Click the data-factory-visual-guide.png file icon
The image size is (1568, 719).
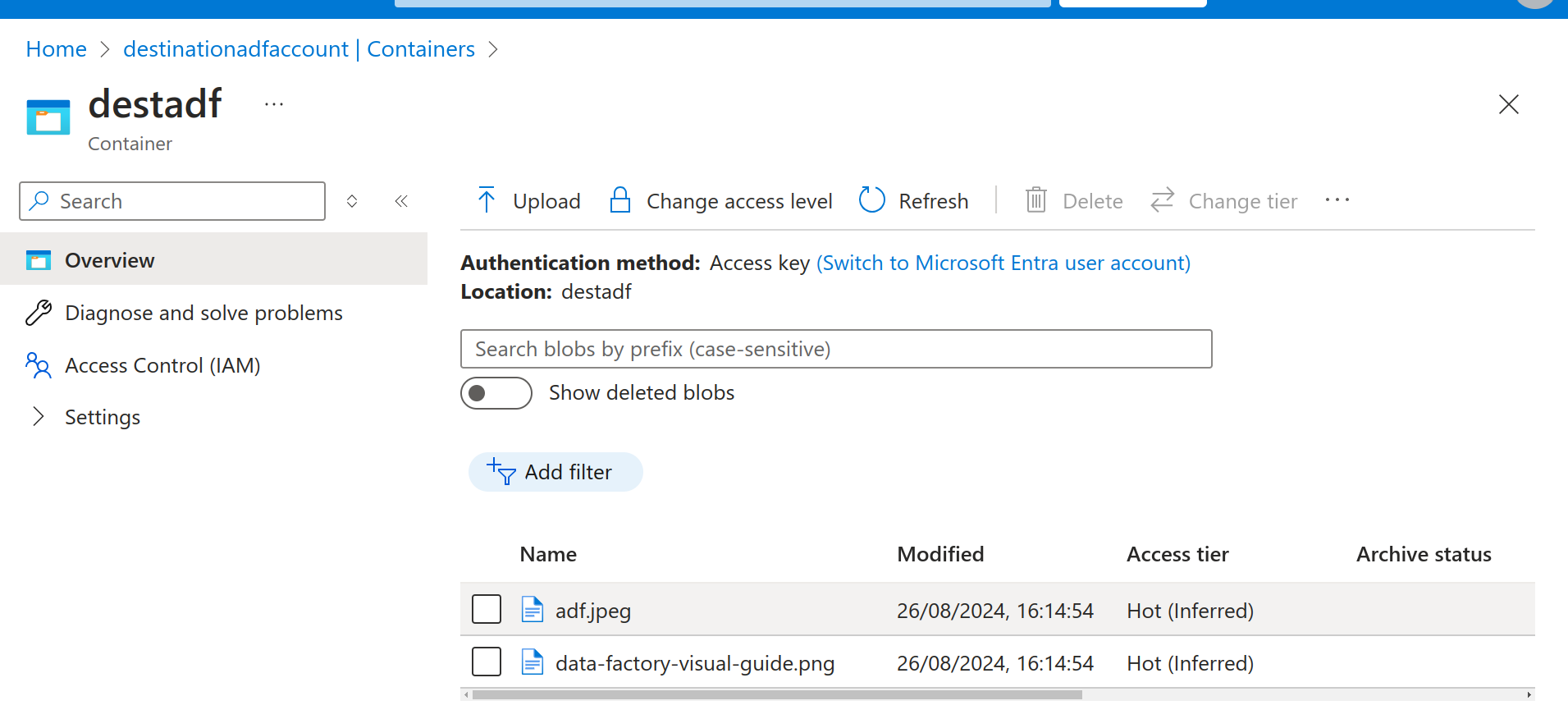[x=533, y=662]
